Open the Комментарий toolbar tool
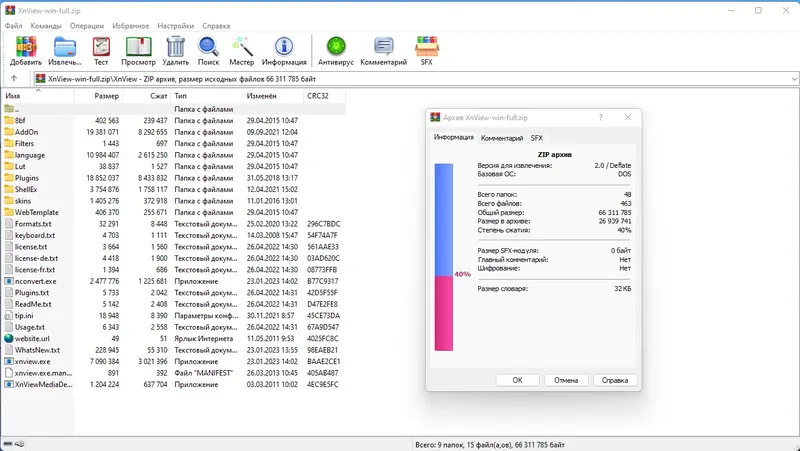This screenshot has width=800, height=451. tap(384, 46)
